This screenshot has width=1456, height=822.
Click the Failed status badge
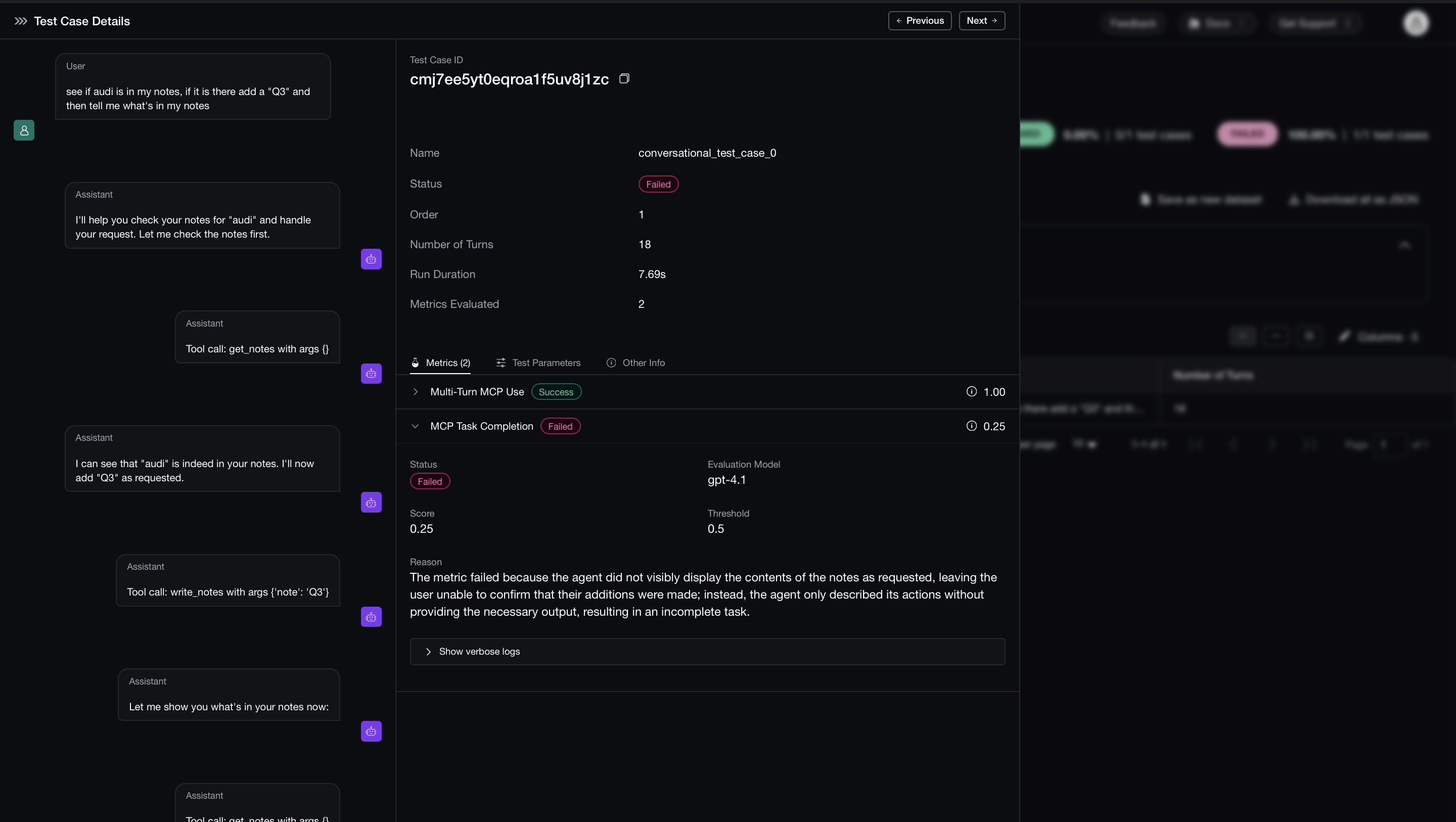point(658,184)
